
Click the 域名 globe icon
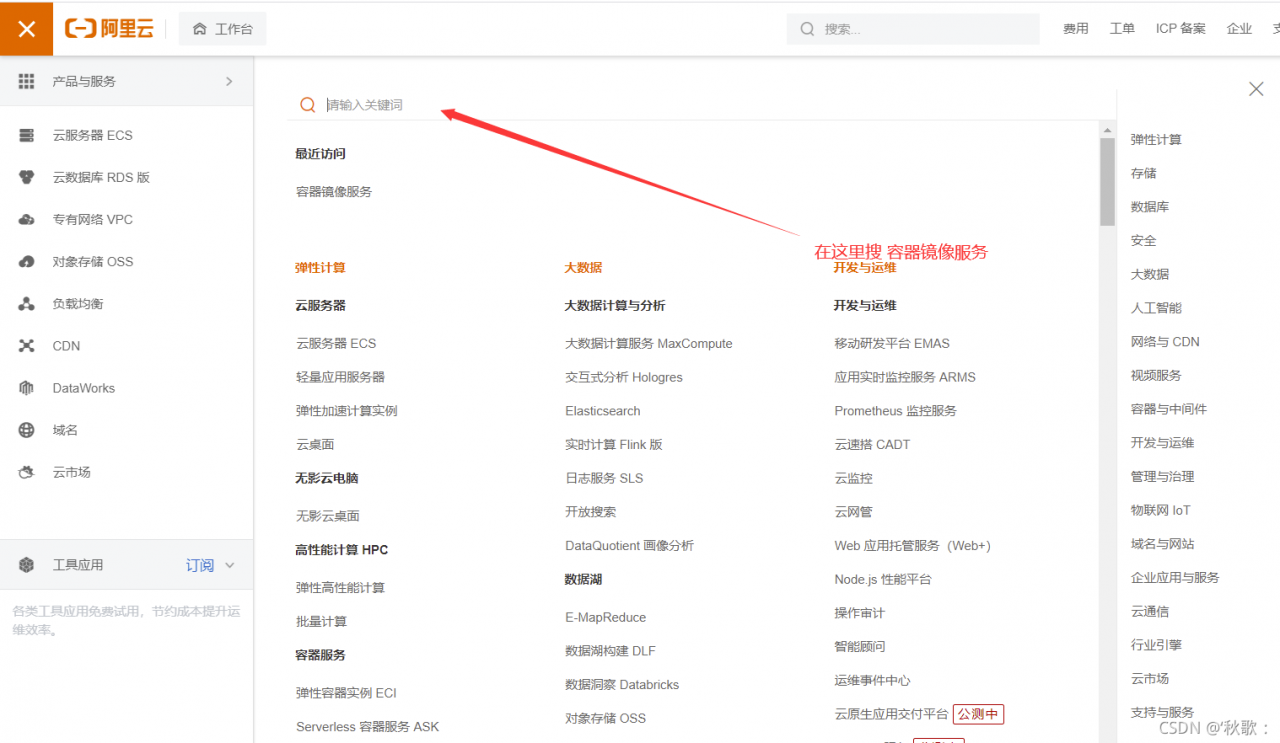(x=27, y=430)
